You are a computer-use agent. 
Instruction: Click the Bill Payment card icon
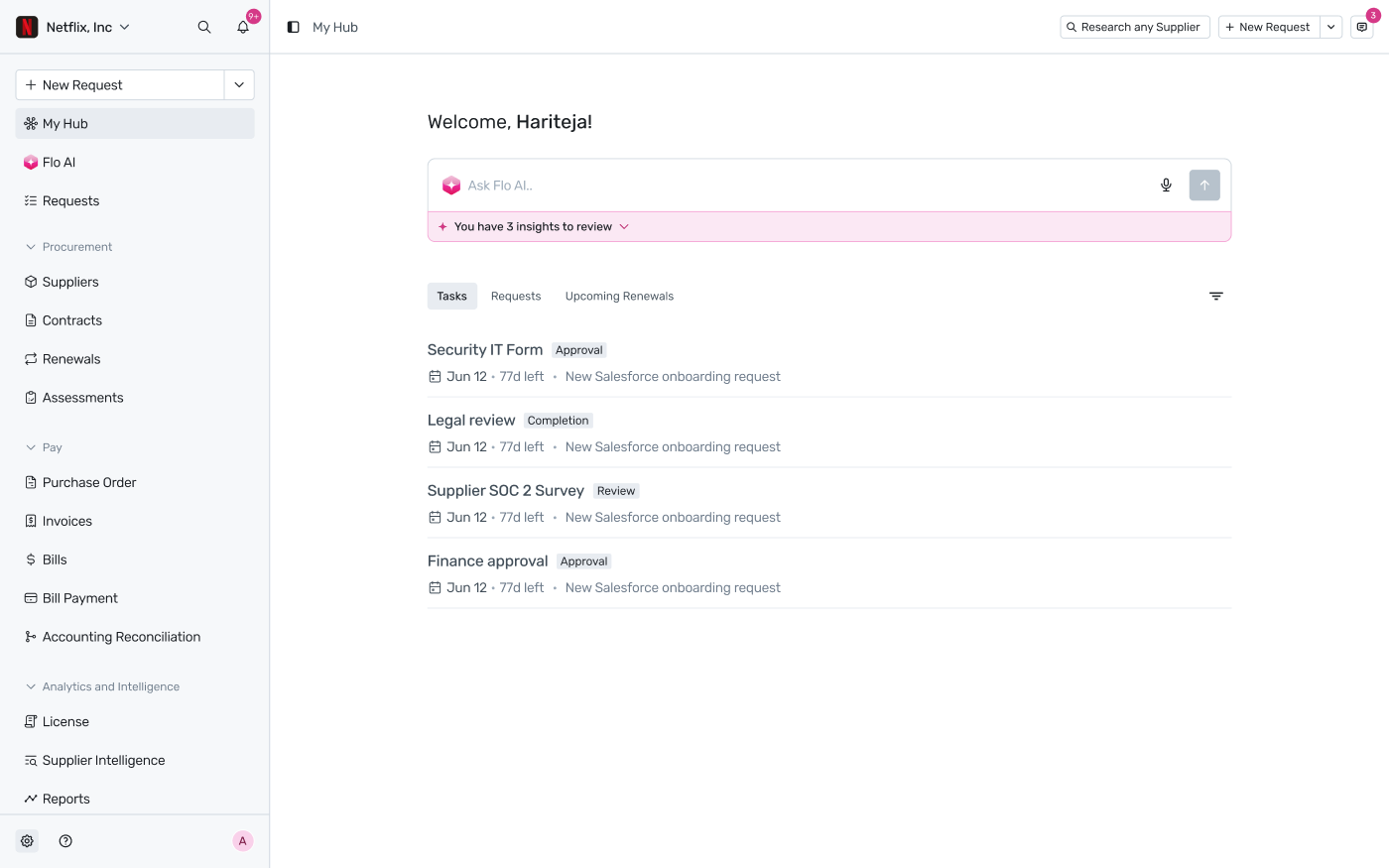31,598
